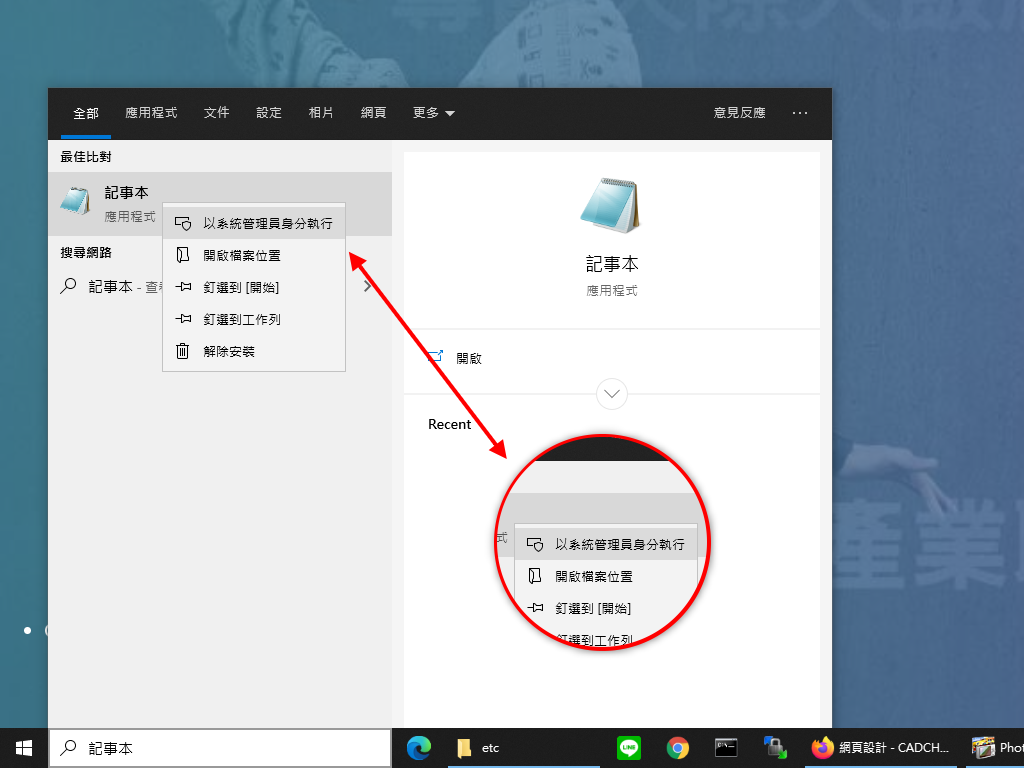Viewport: 1024px width, 768px height.
Task: Click the large 記事本 icon in preview pane
Action: click(611, 205)
